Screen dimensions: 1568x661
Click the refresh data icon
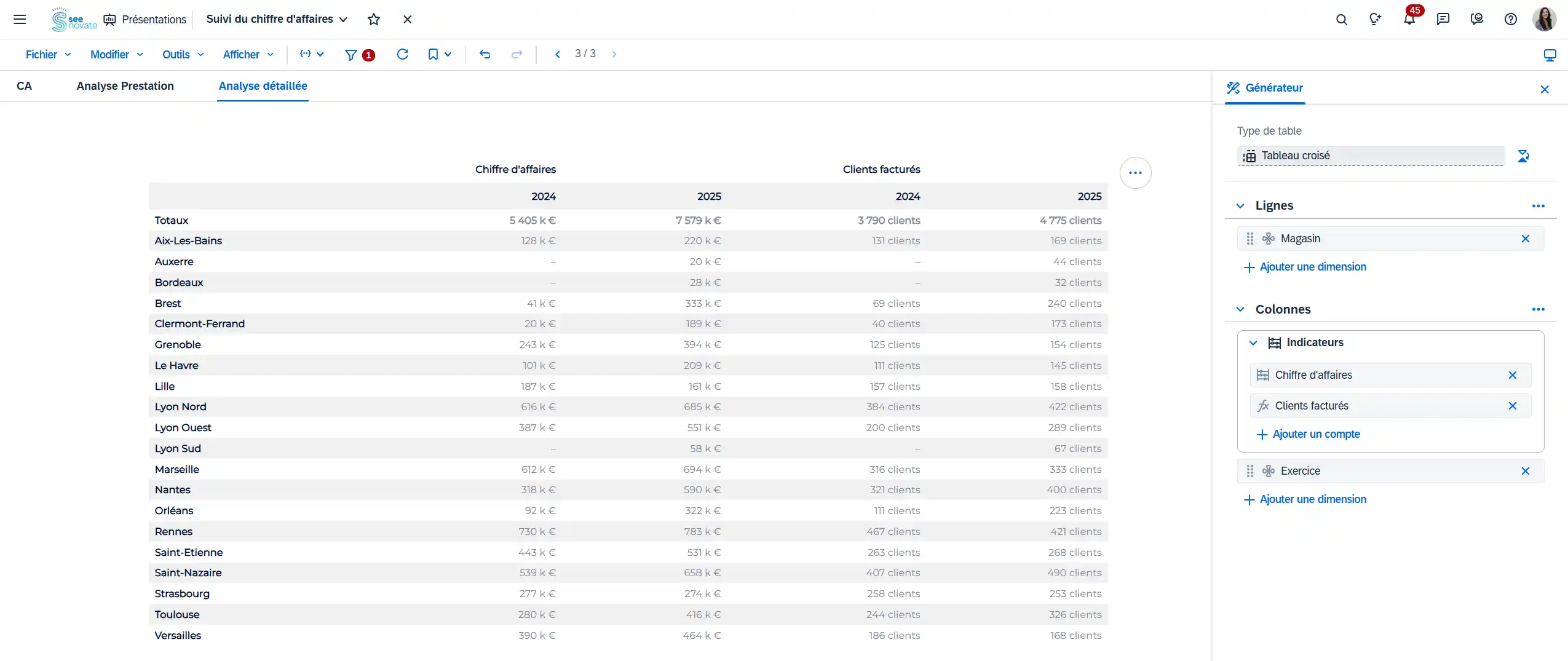(x=402, y=55)
